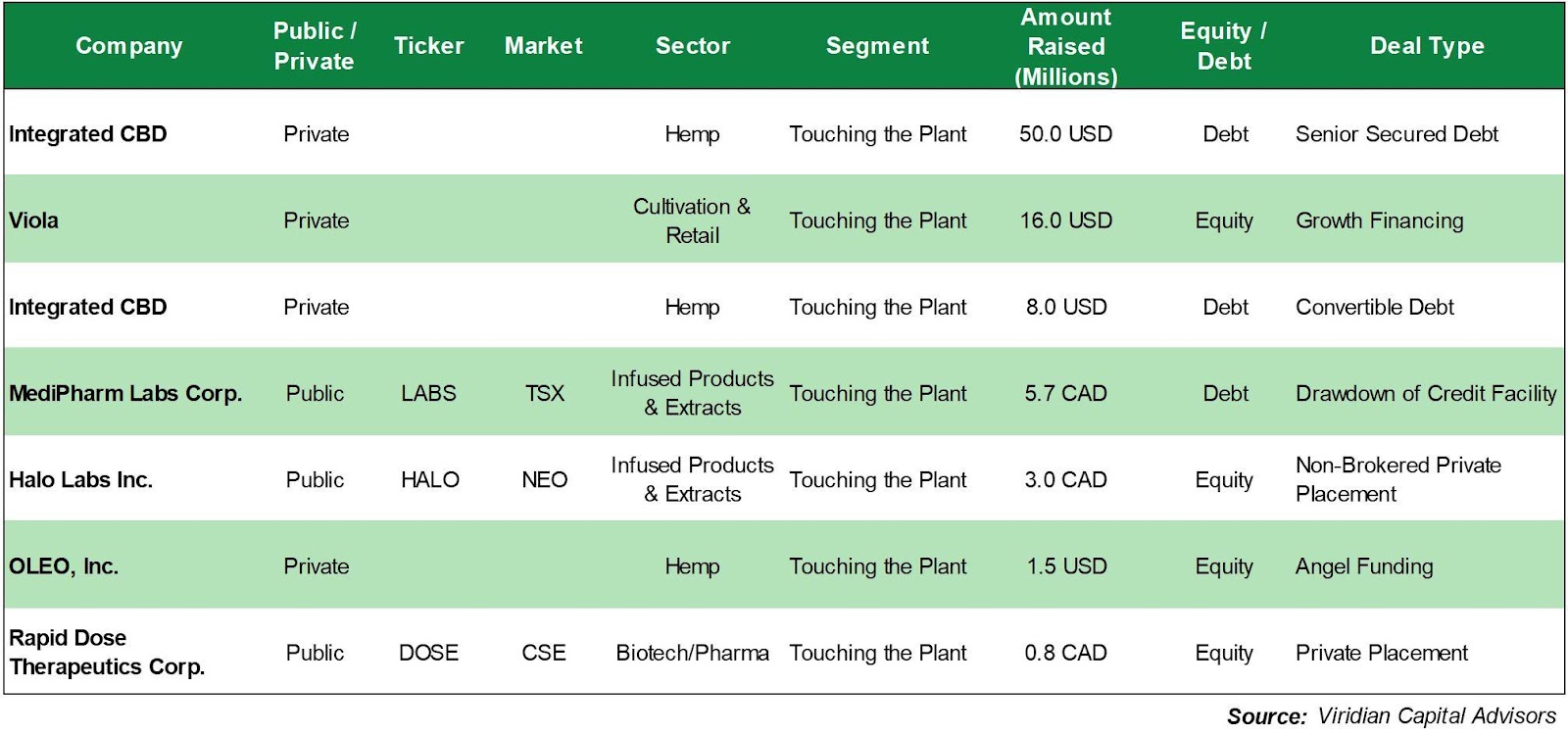Click the Equity / Debt header
The width and height of the screenshot is (1568, 736).
[x=1224, y=46]
